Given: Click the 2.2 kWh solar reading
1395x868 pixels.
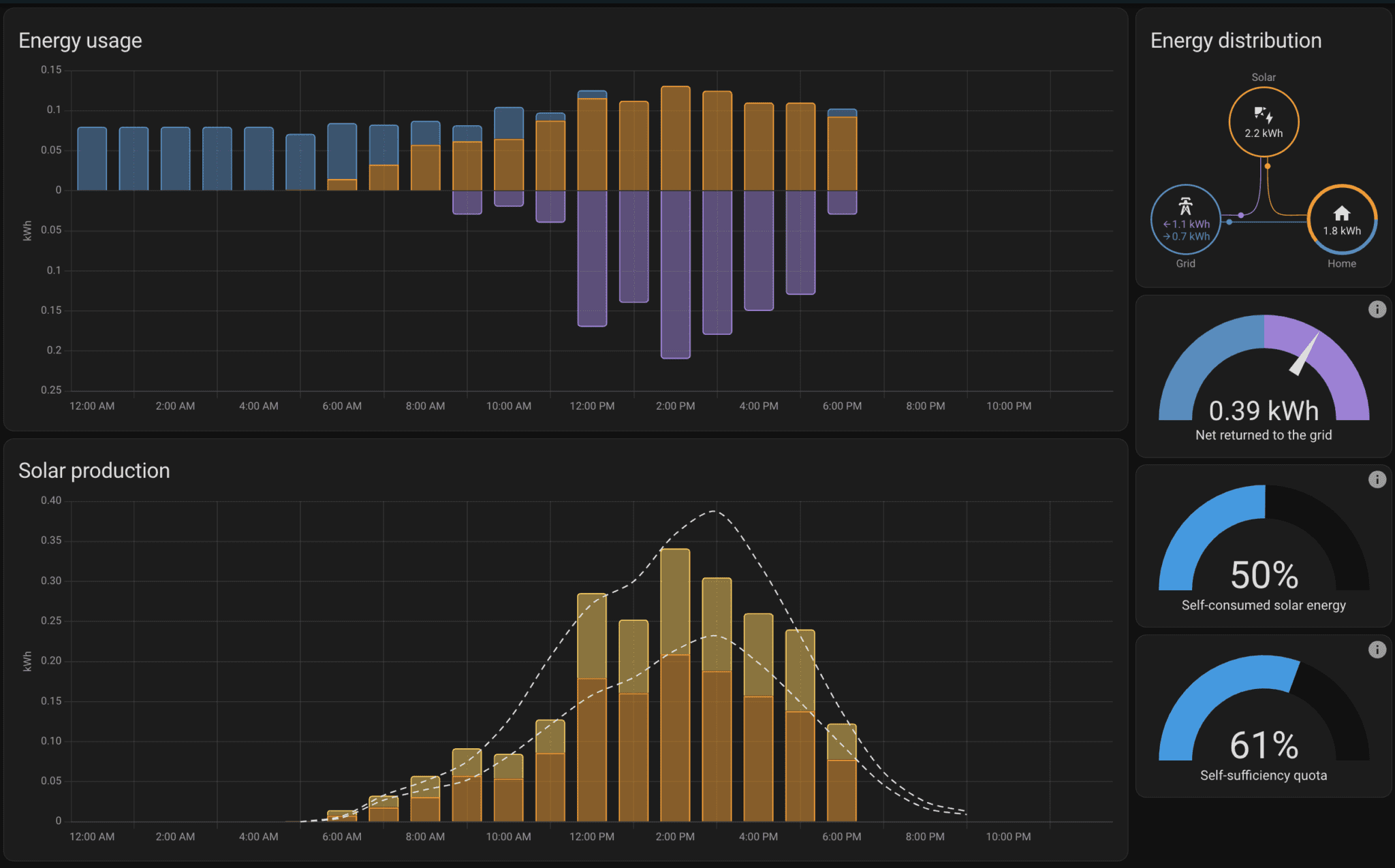Looking at the screenshot, I should (1264, 133).
